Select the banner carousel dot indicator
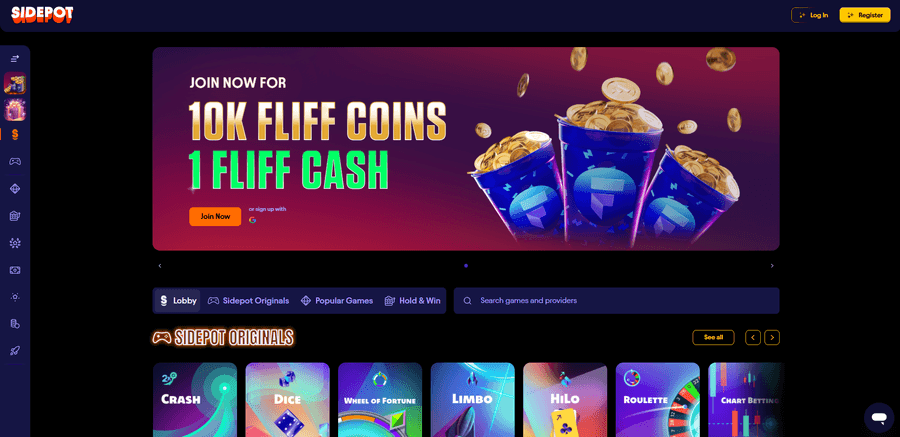Screen dimensions: 900x437 point(466,266)
